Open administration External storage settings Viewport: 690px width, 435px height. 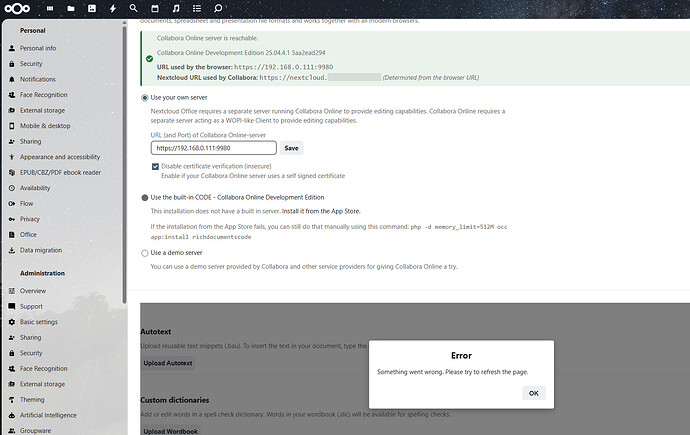point(42,384)
